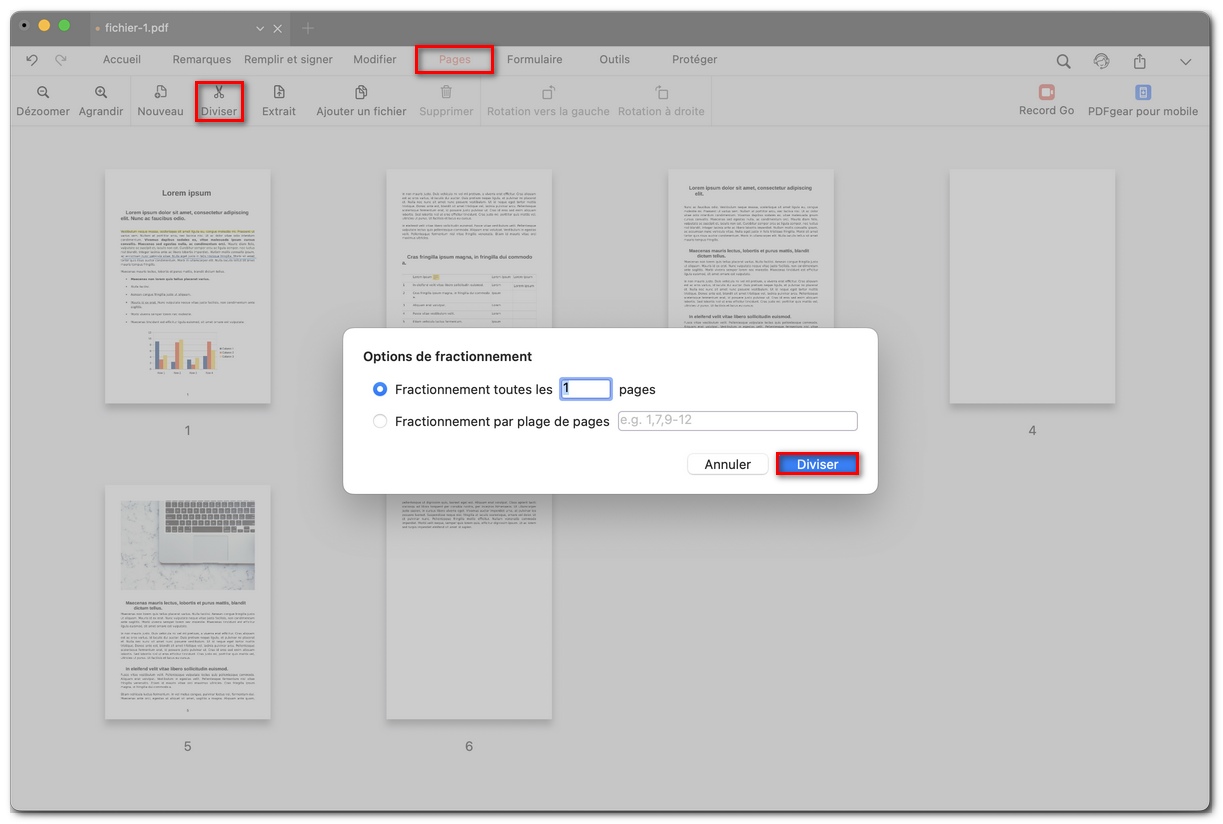The height and width of the screenshot is (824, 1223).
Task: Open the Protéger tab
Action: coord(694,59)
